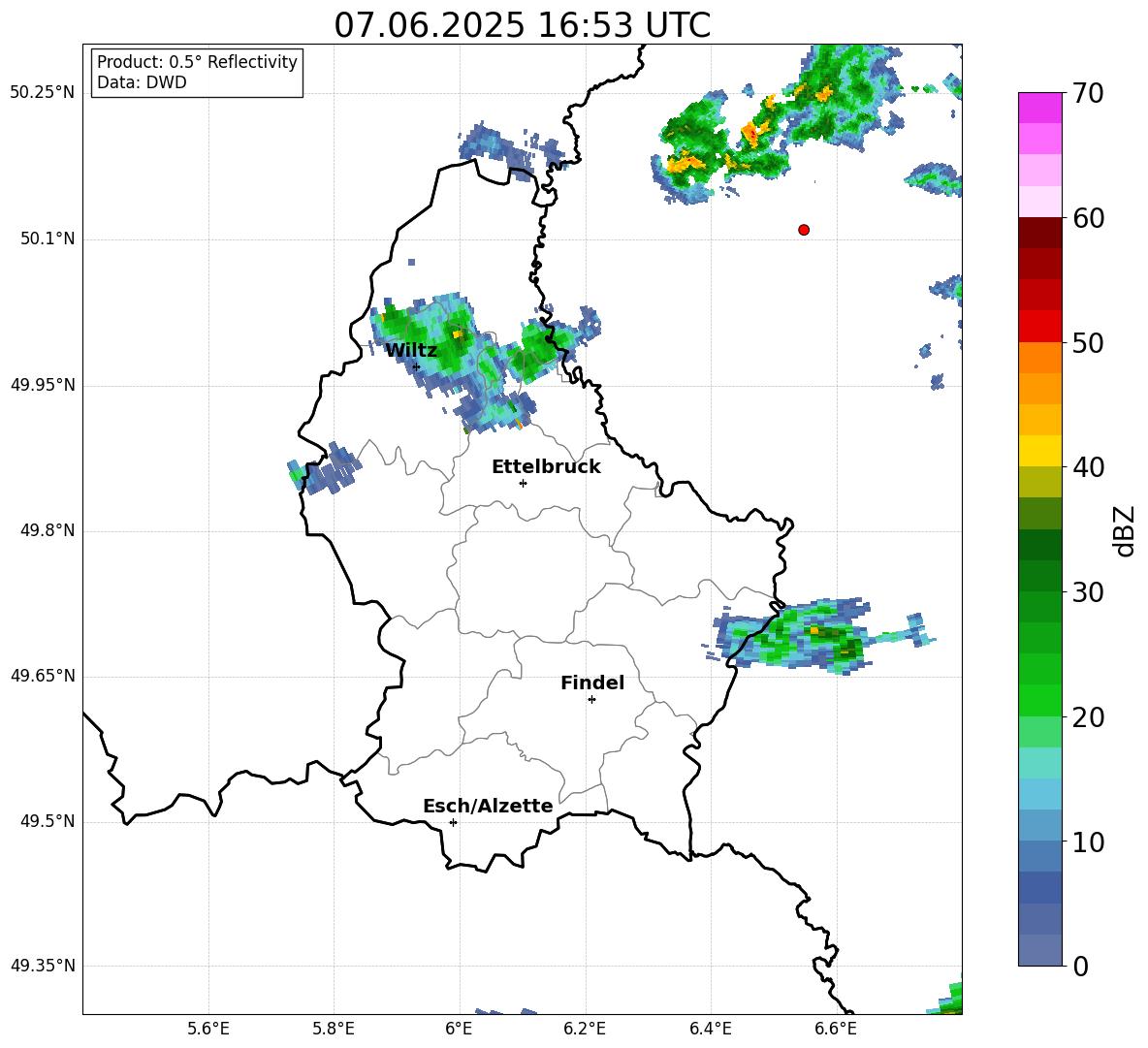
Task: Click the Data: DWD text
Action: point(142,82)
